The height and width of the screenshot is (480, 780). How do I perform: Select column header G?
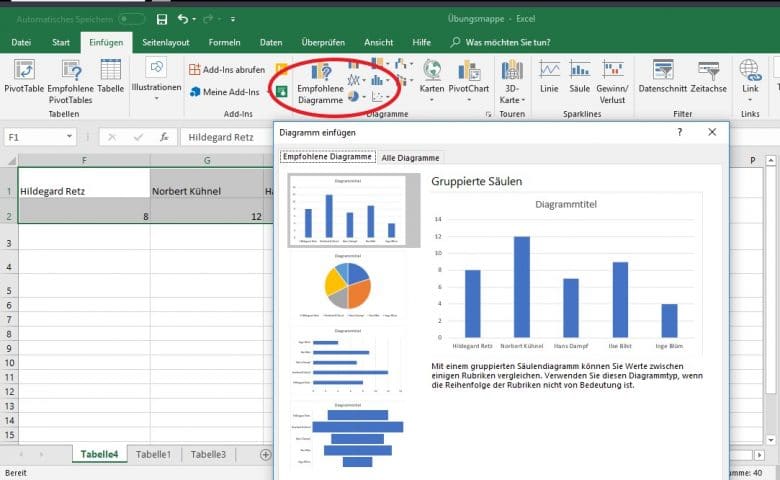point(207,160)
